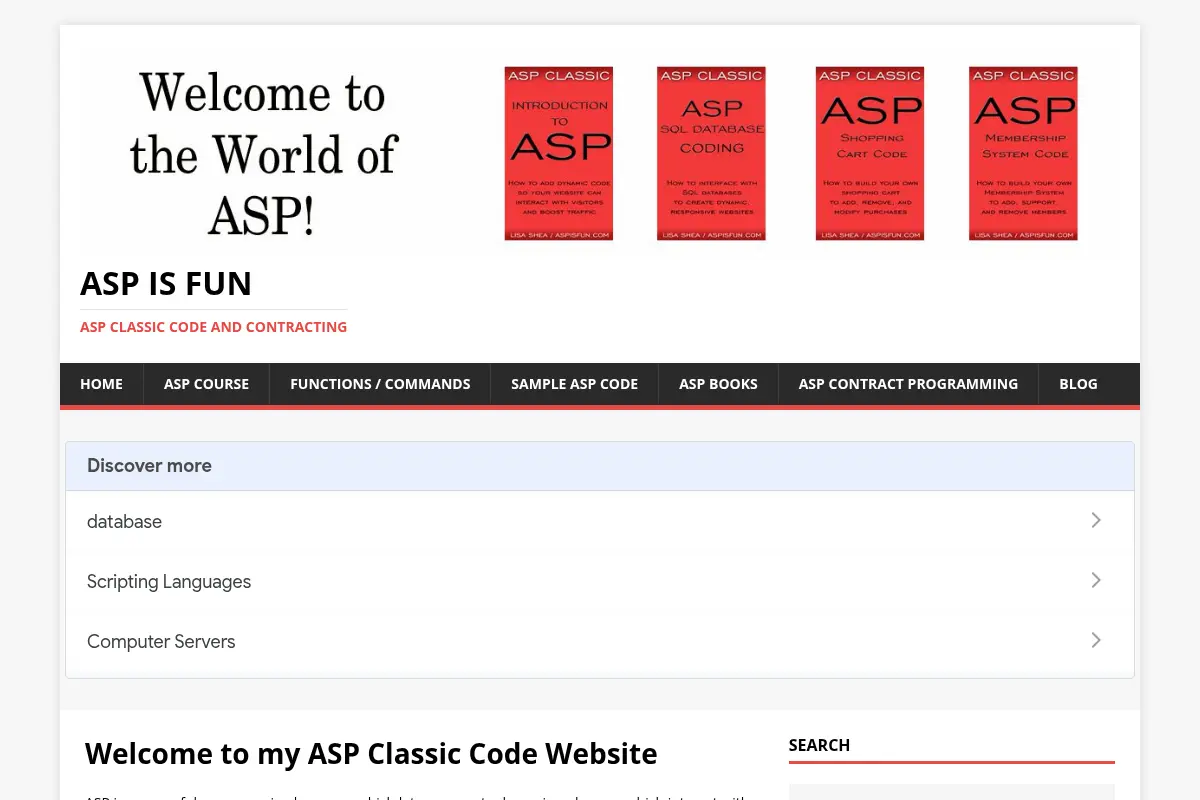Open the Introduction to ASP book cover
This screenshot has width=1200, height=800.
[558, 154]
